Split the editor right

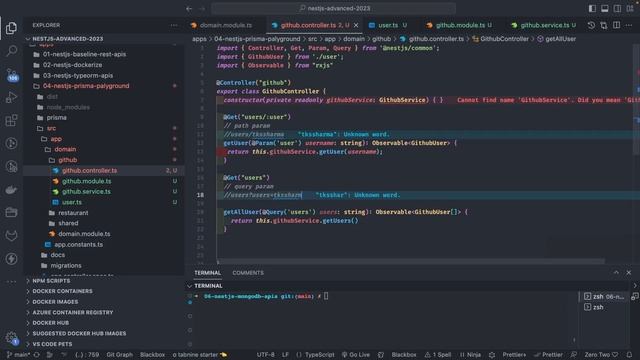(616, 25)
